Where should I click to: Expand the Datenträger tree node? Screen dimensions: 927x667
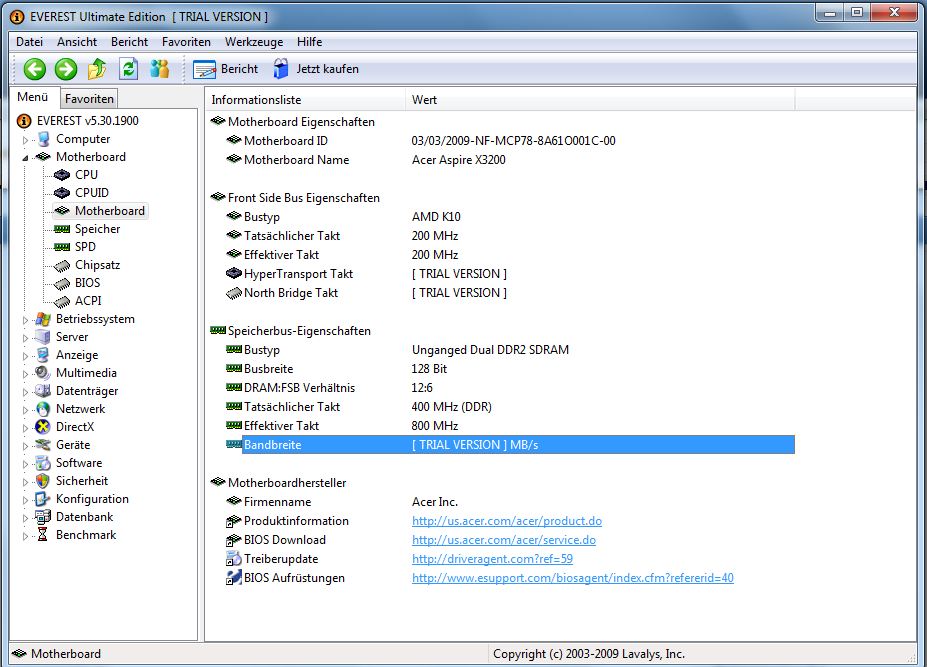25,392
